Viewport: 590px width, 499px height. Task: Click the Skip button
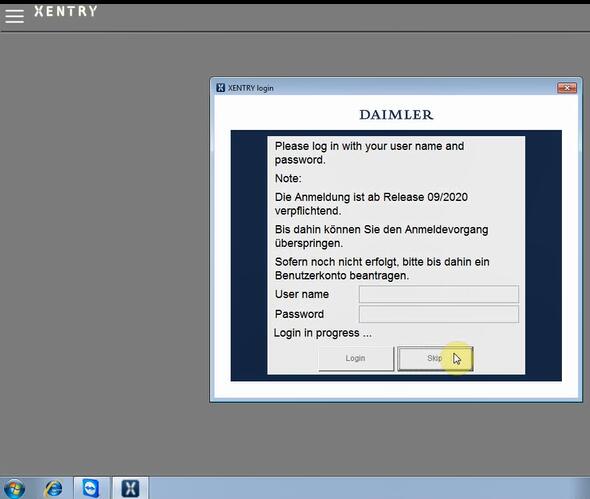pos(435,358)
